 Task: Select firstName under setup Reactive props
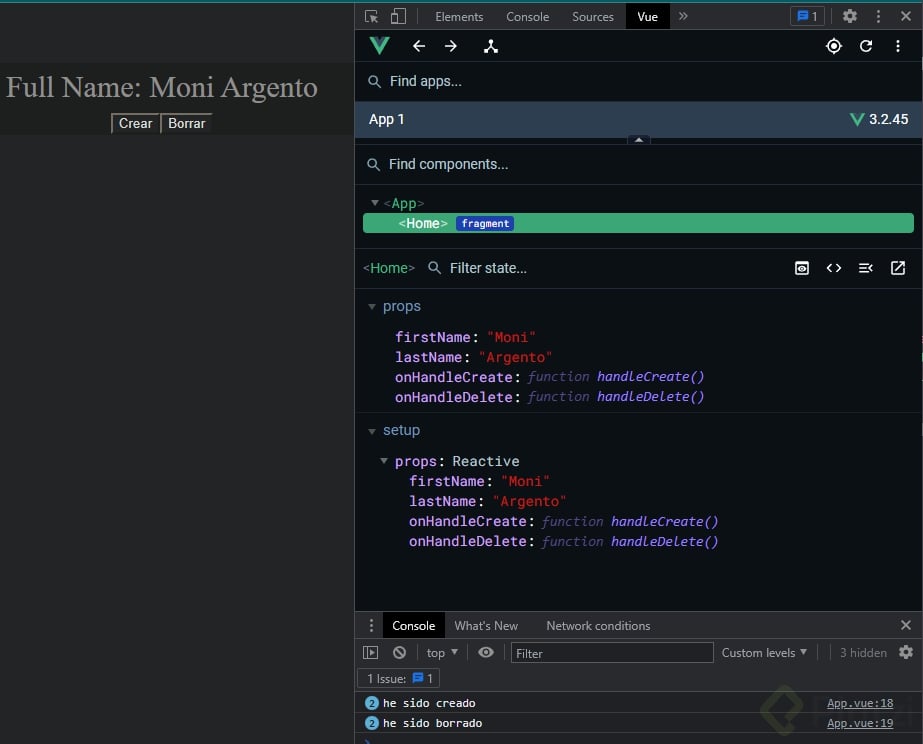pos(479,481)
